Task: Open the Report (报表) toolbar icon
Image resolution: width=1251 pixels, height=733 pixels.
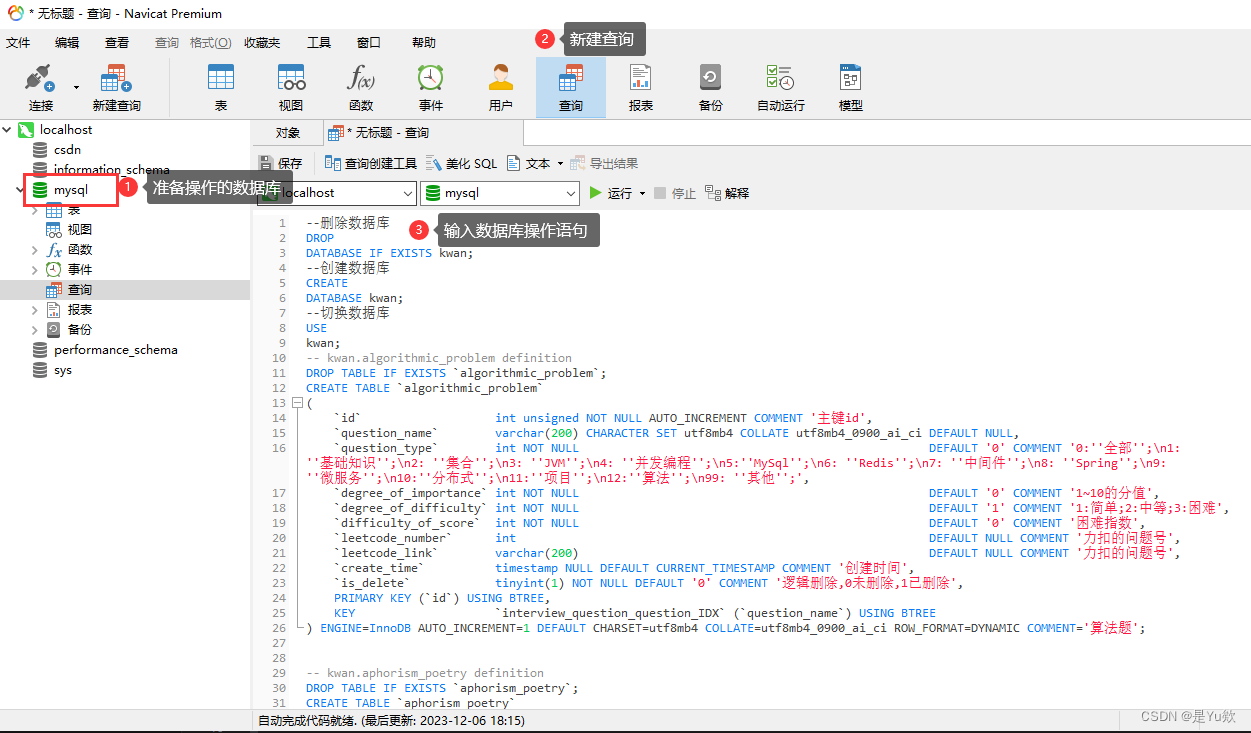Action: click(641, 88)
